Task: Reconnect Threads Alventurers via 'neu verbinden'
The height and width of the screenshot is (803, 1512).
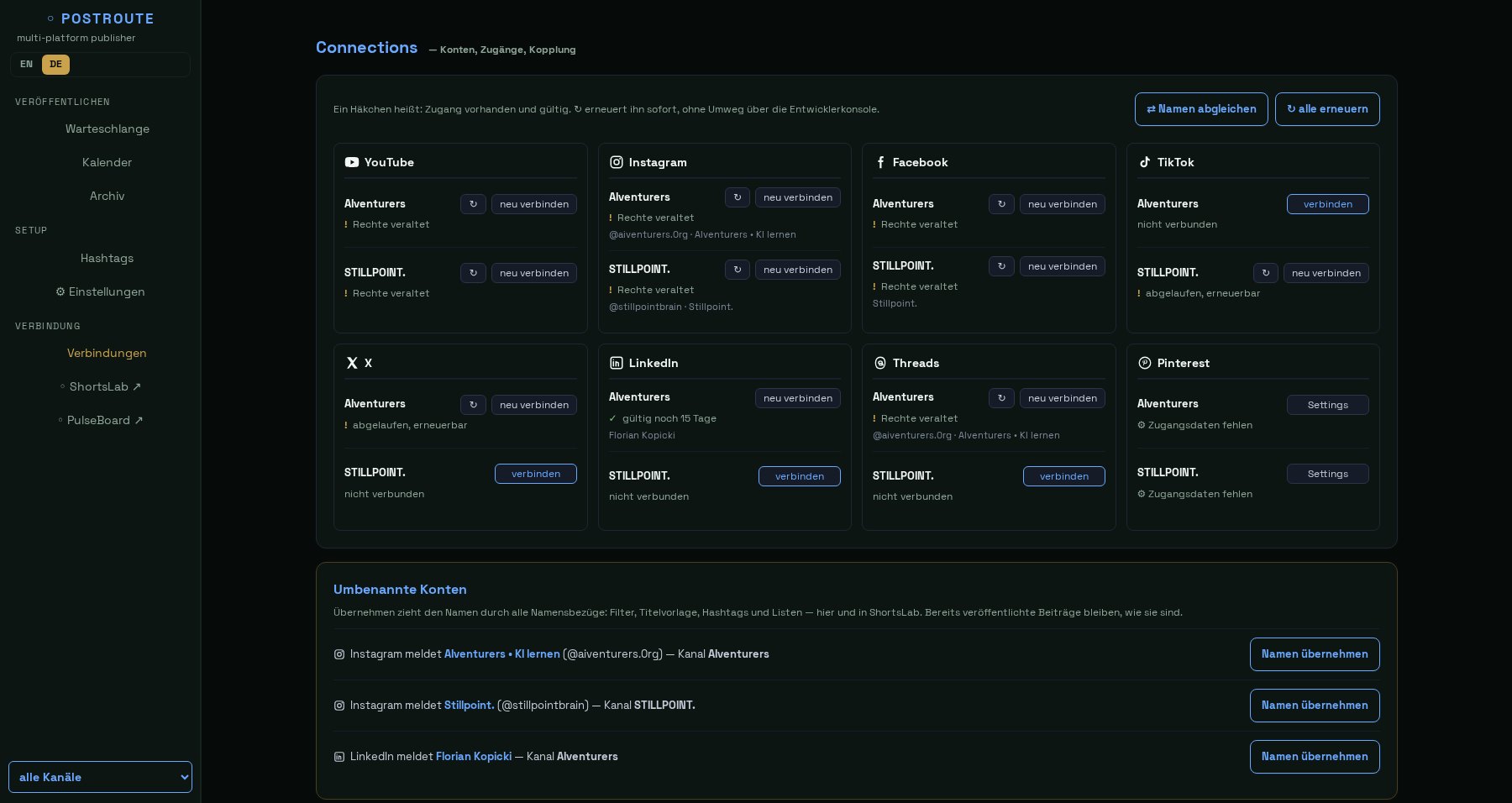Action: point(1063,398)
